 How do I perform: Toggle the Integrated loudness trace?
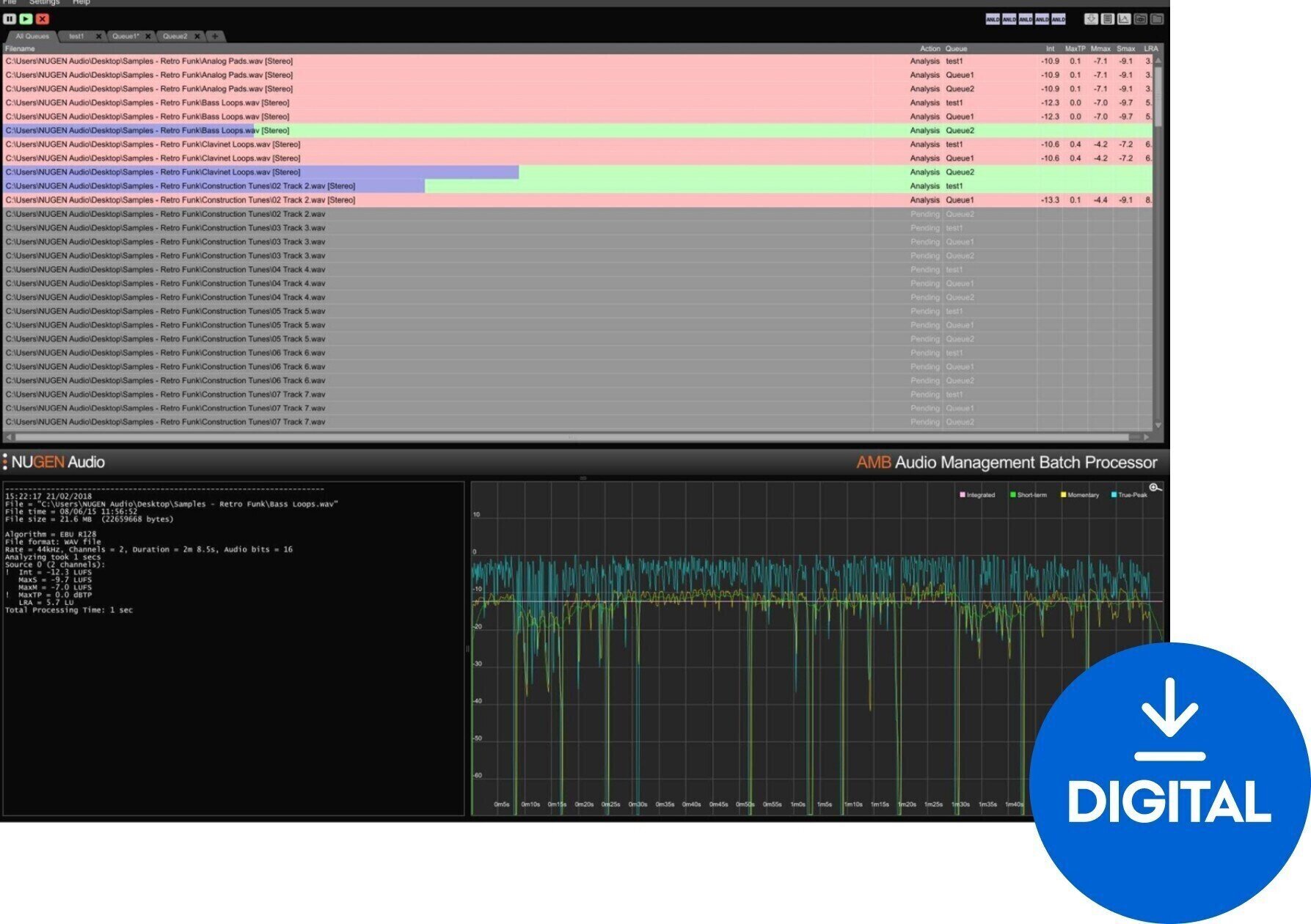pos(961,495)
